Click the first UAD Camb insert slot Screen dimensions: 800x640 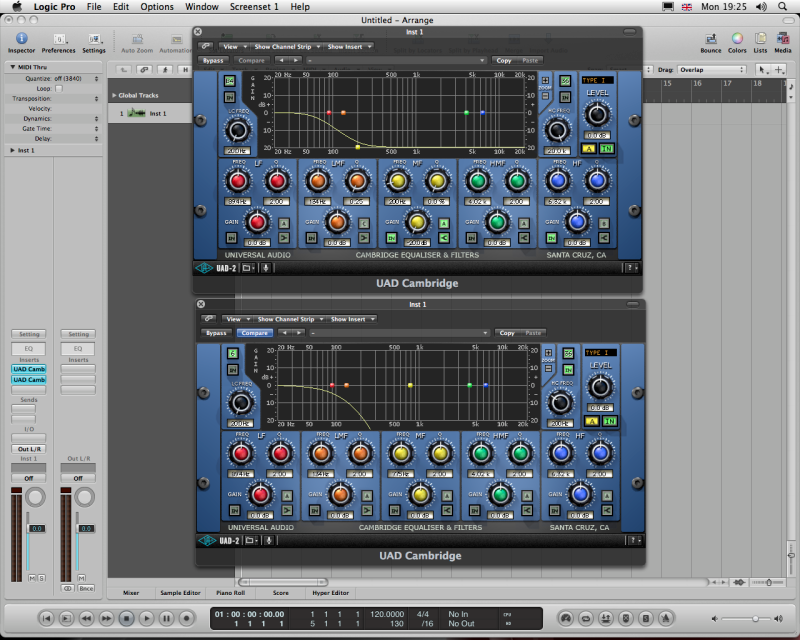29,369
